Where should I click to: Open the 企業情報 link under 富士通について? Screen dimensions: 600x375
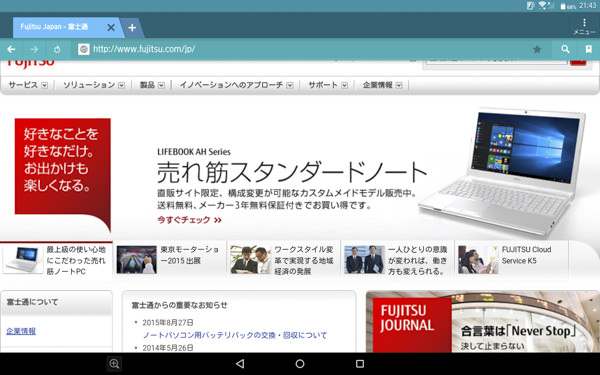click(x=21, y=331)
